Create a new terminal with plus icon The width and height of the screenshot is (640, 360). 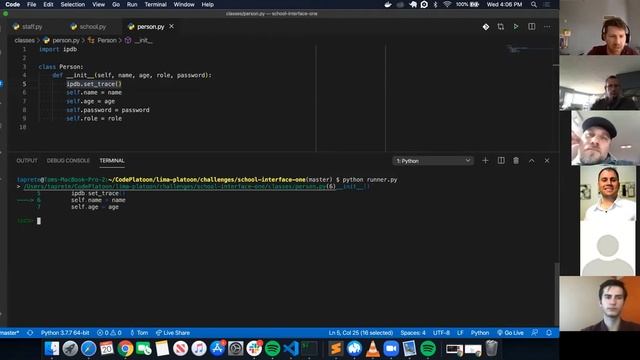click(x=485, y=160)
